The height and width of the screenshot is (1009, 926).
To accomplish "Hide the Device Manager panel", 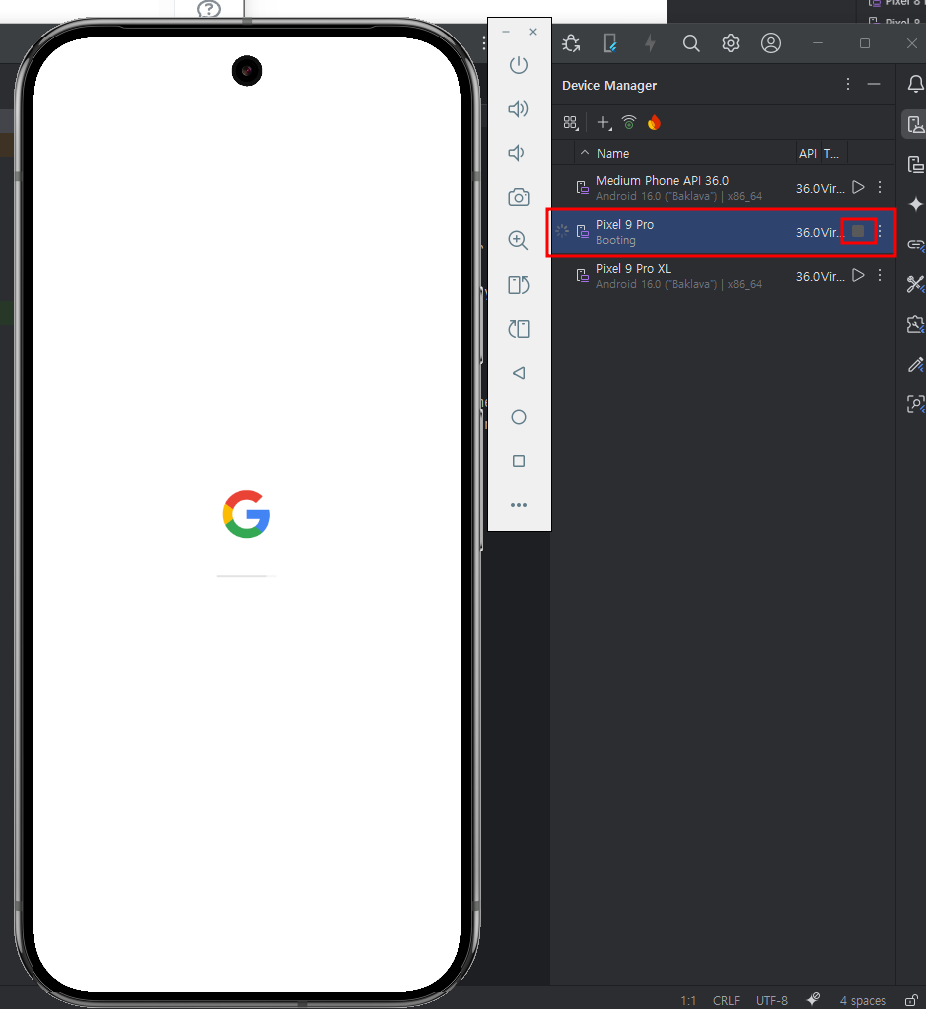I will [x=874, y=84].
